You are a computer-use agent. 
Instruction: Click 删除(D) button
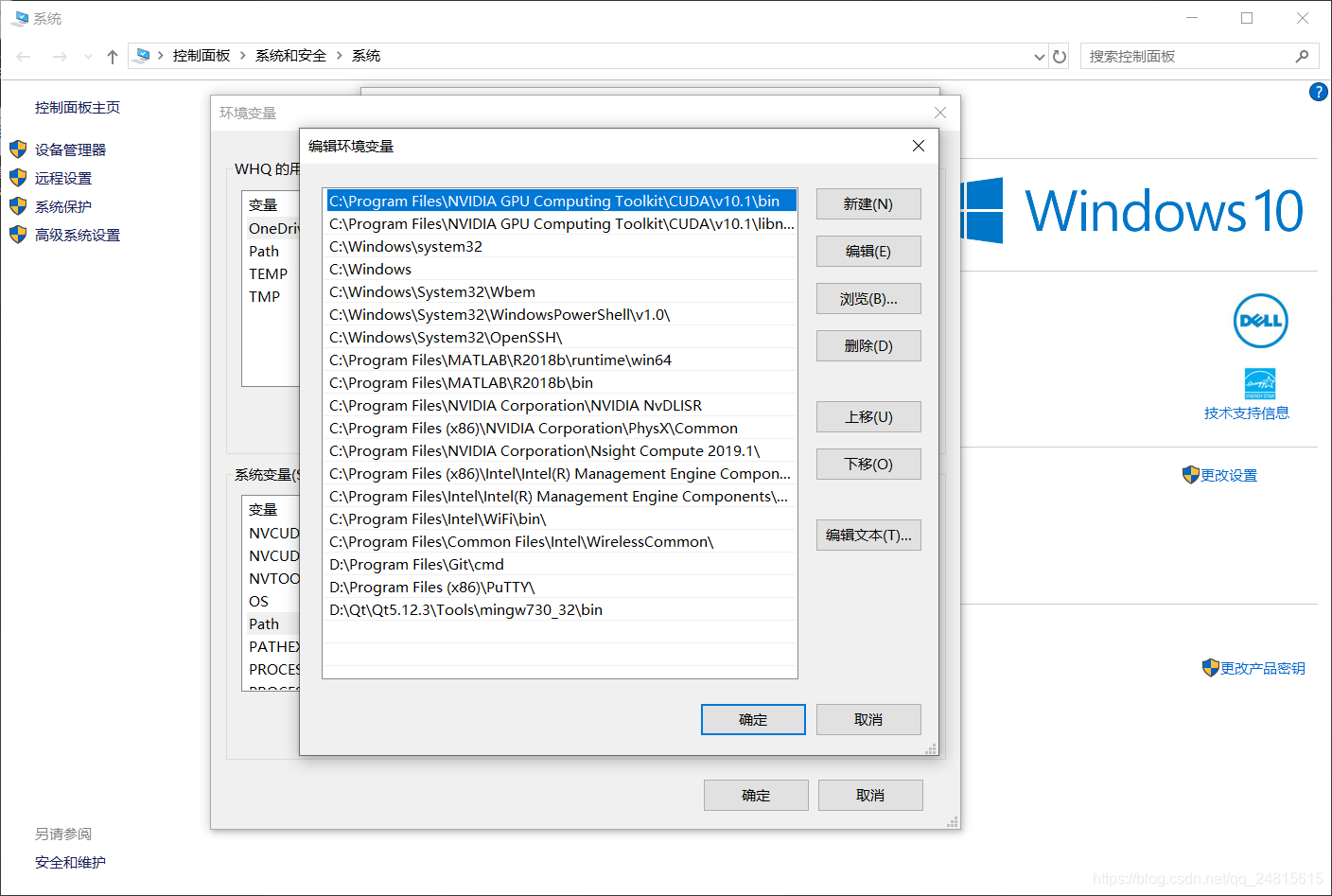point(868,346)
